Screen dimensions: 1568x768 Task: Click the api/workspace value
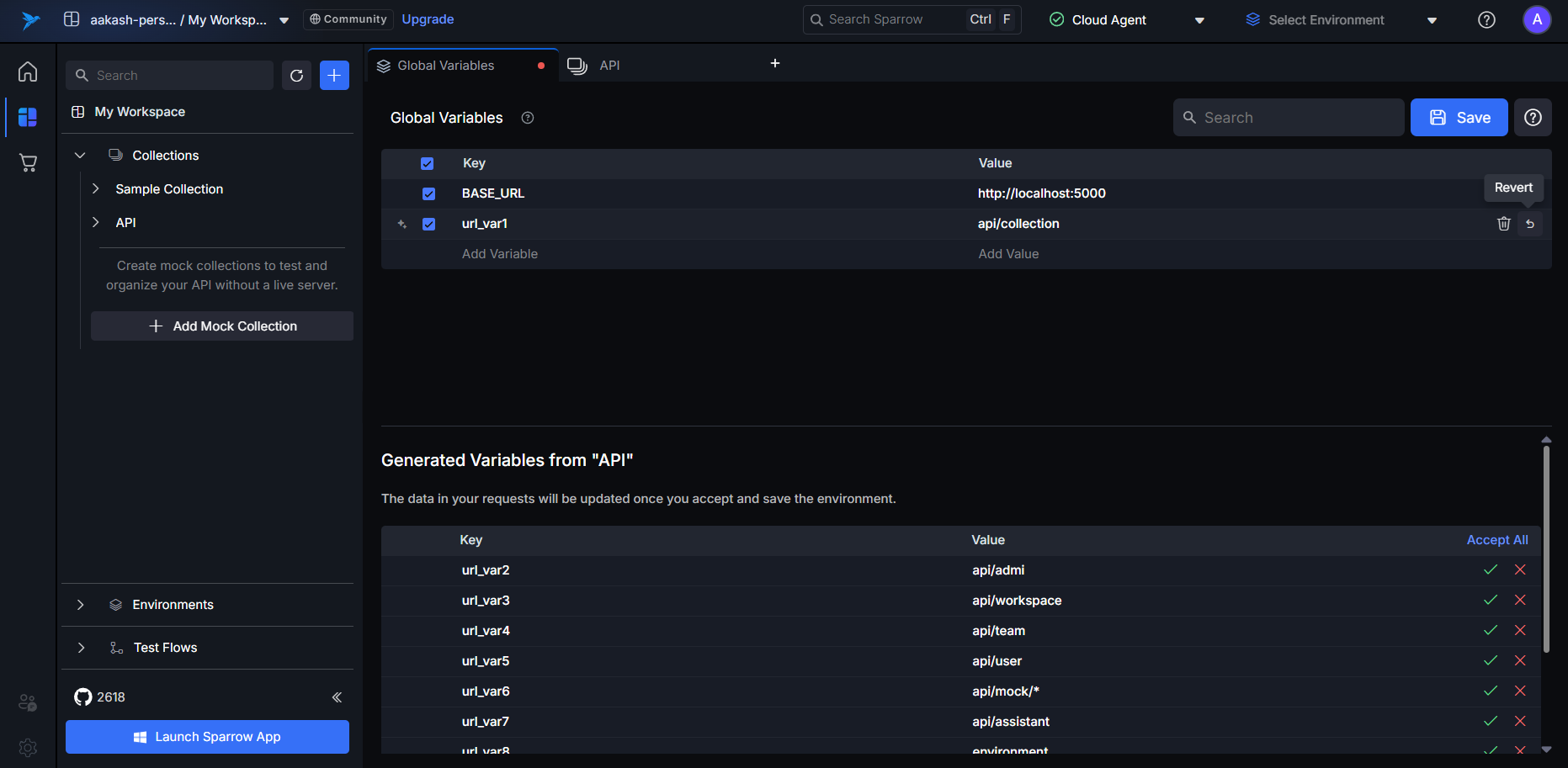(x=1017, y=601)
